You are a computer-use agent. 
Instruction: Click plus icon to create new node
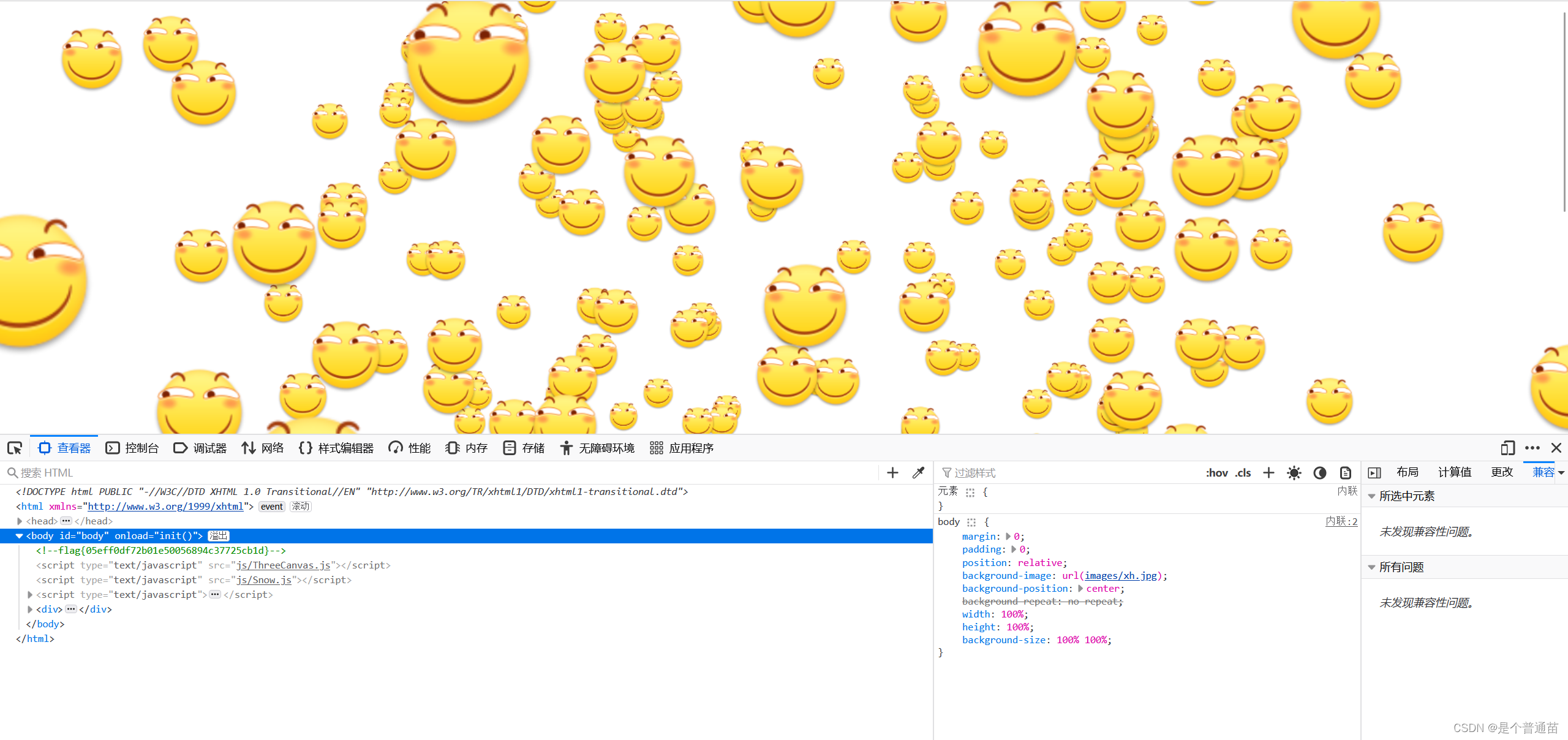point(892,472)
